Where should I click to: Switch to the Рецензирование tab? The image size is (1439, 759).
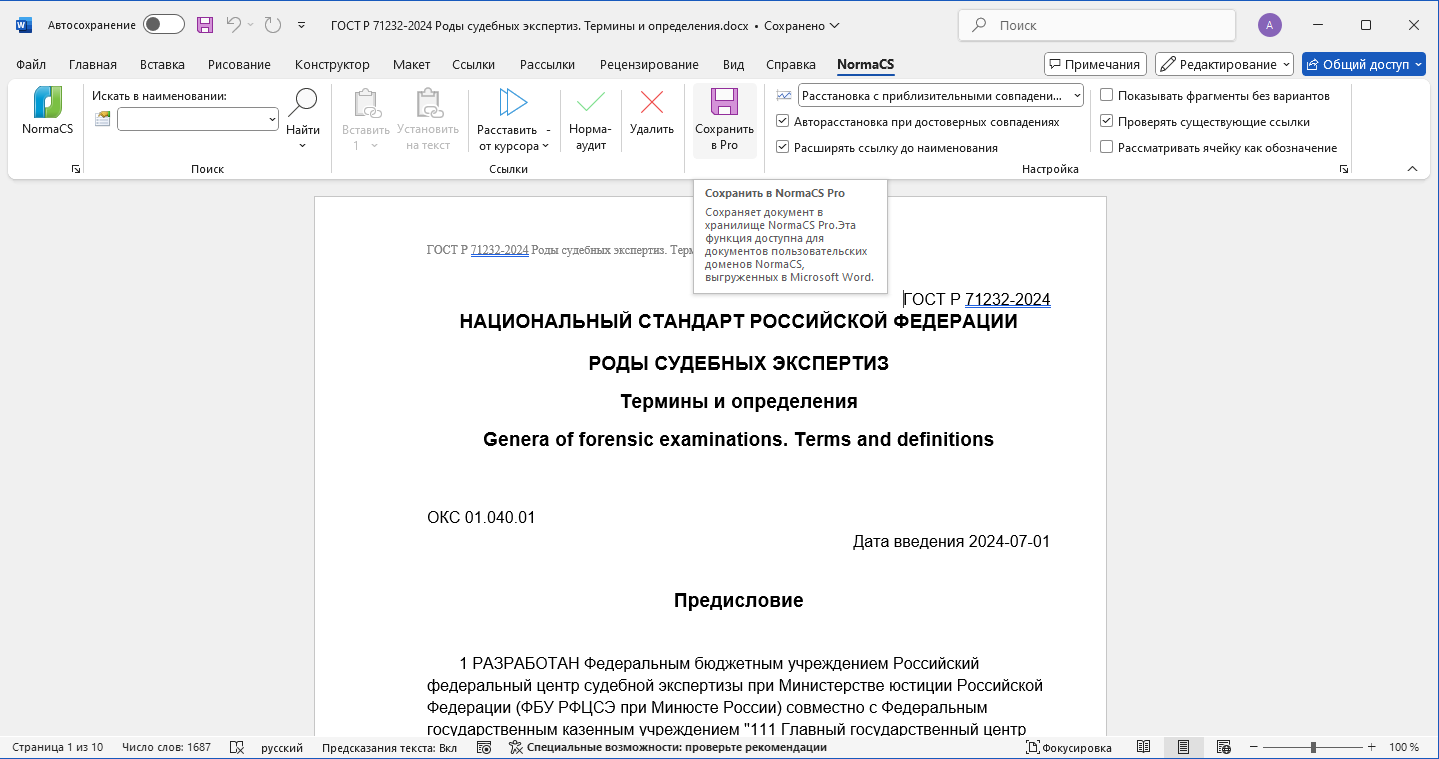click(649, 64)
